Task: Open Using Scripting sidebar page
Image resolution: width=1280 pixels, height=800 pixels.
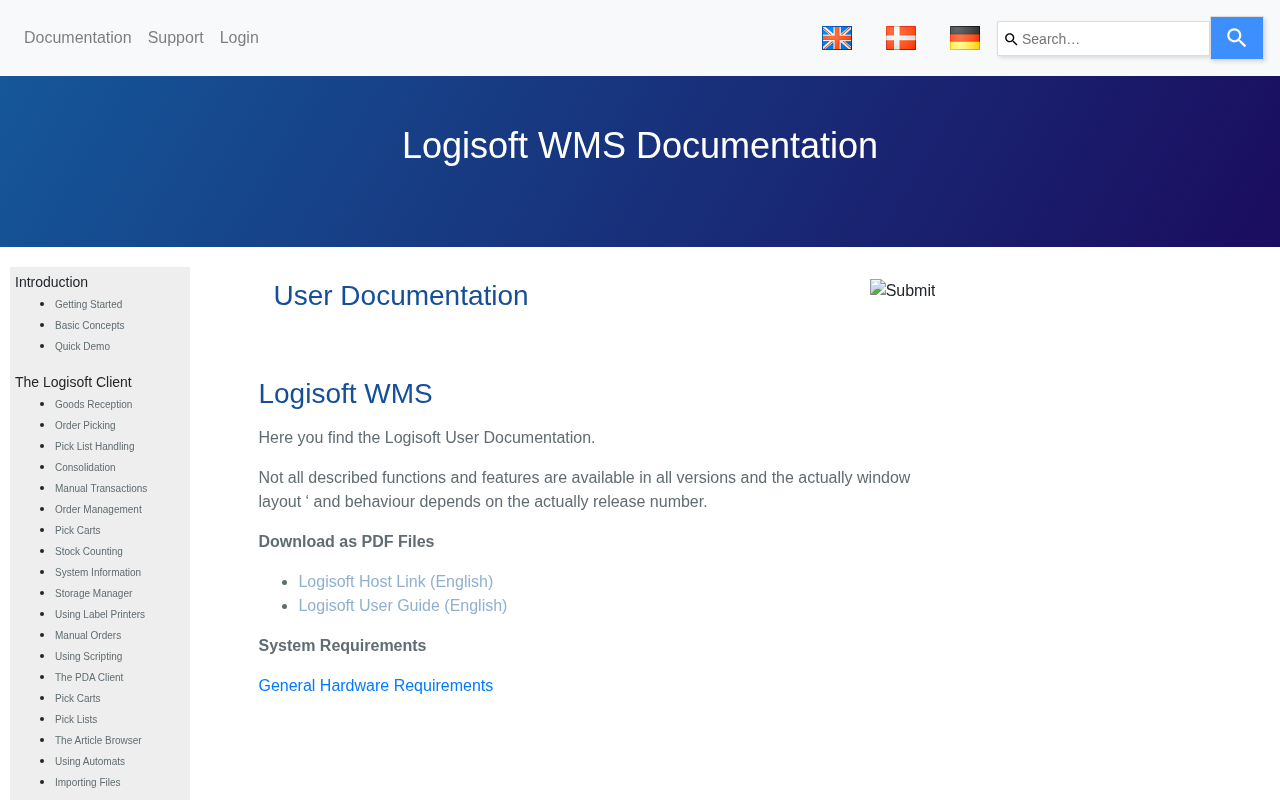Action: (x=89, y=657)
